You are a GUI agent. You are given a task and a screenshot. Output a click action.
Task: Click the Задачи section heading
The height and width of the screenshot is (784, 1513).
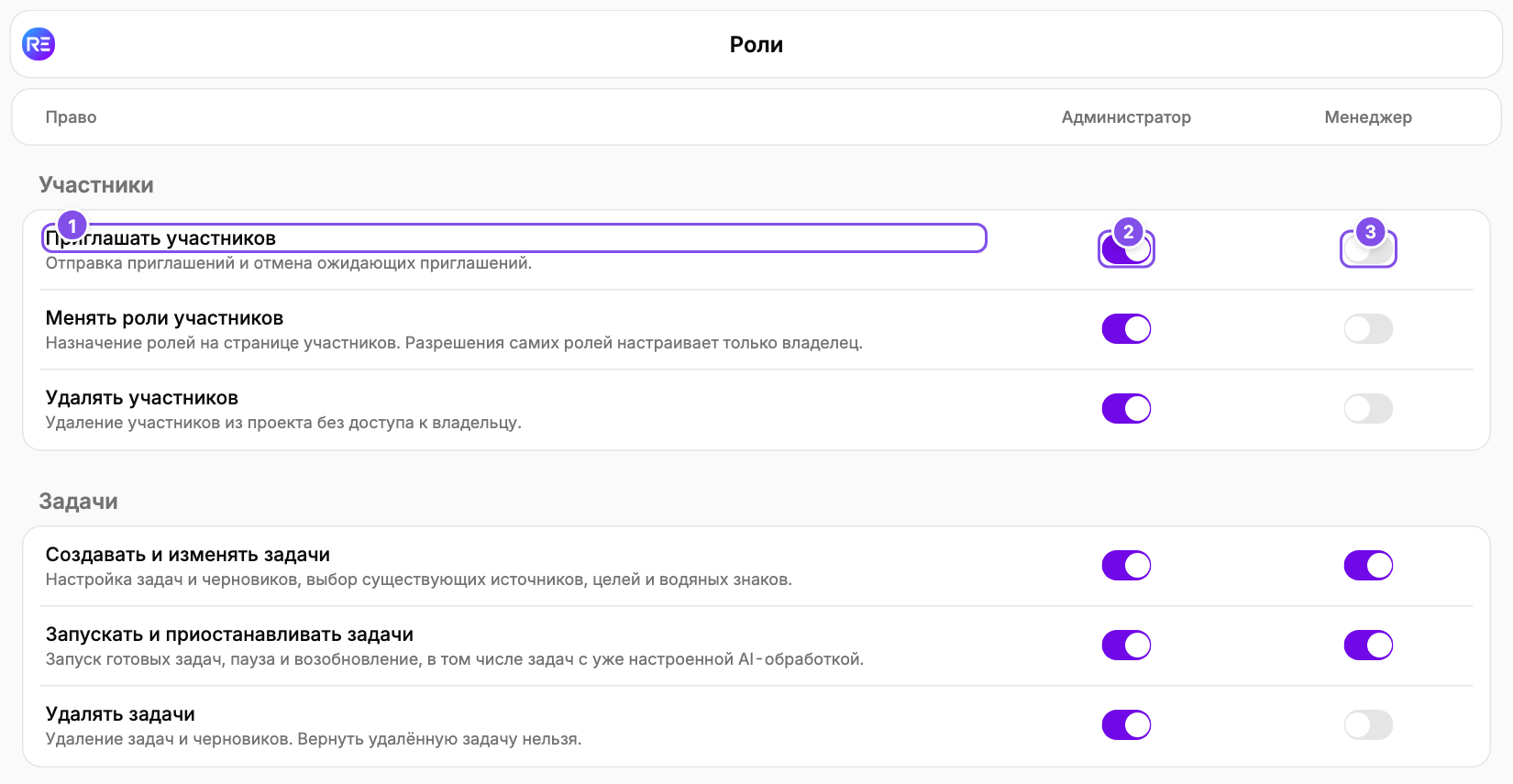(x=78, y=502)
